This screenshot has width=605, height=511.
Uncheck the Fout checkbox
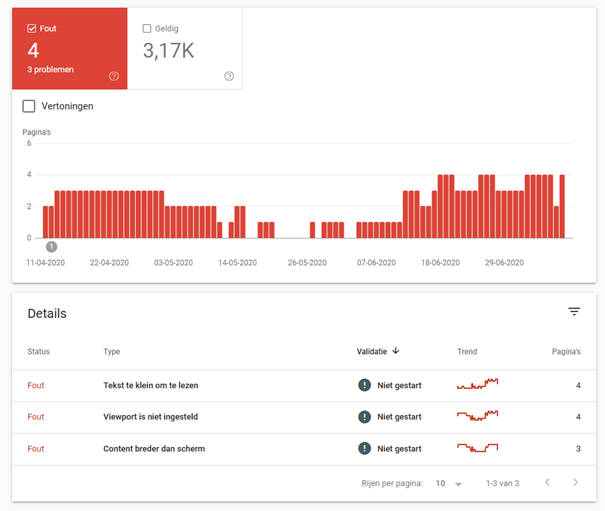[32, 29]
